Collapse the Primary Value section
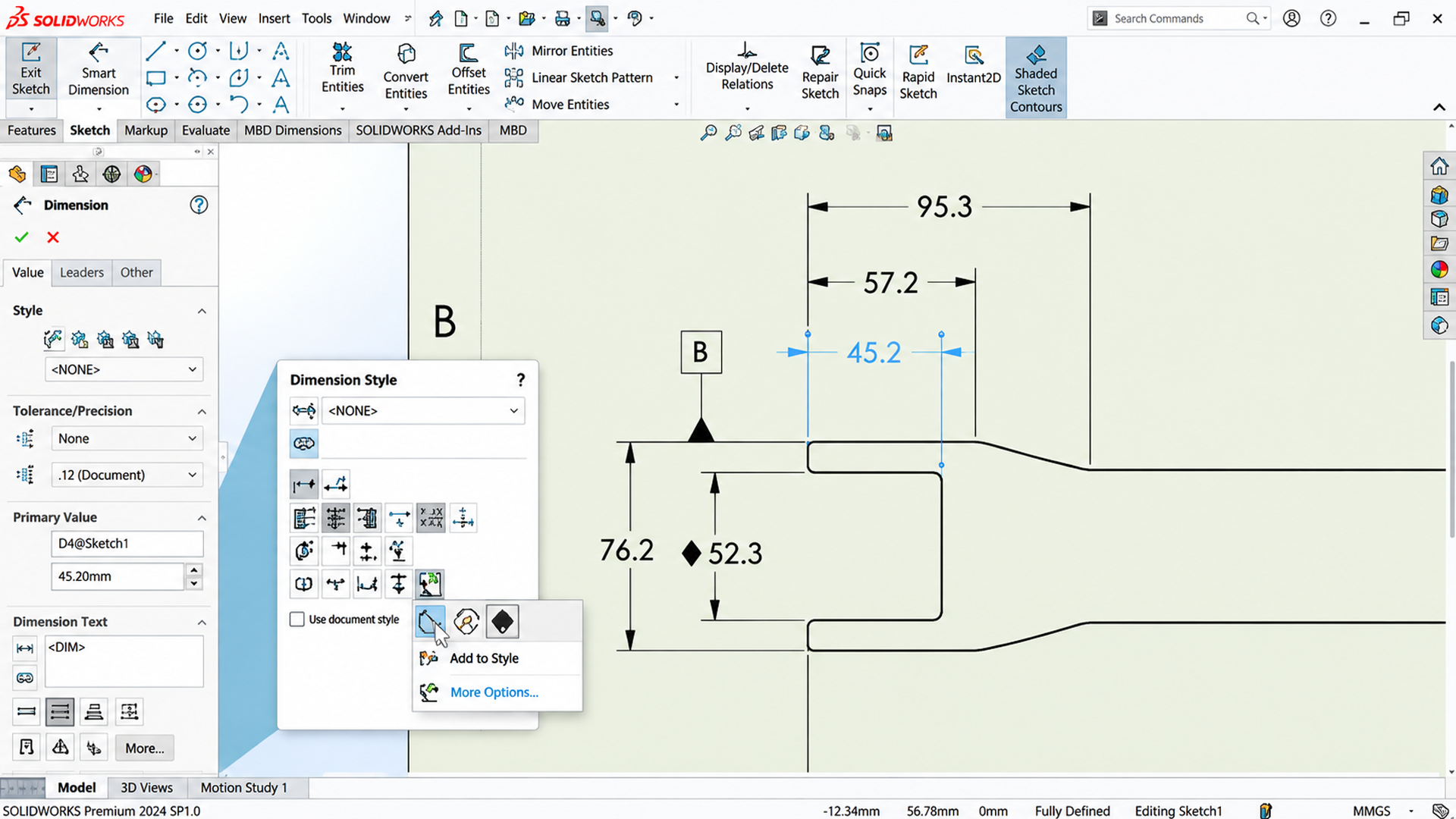1456x819 pixels. pos(202,517)
